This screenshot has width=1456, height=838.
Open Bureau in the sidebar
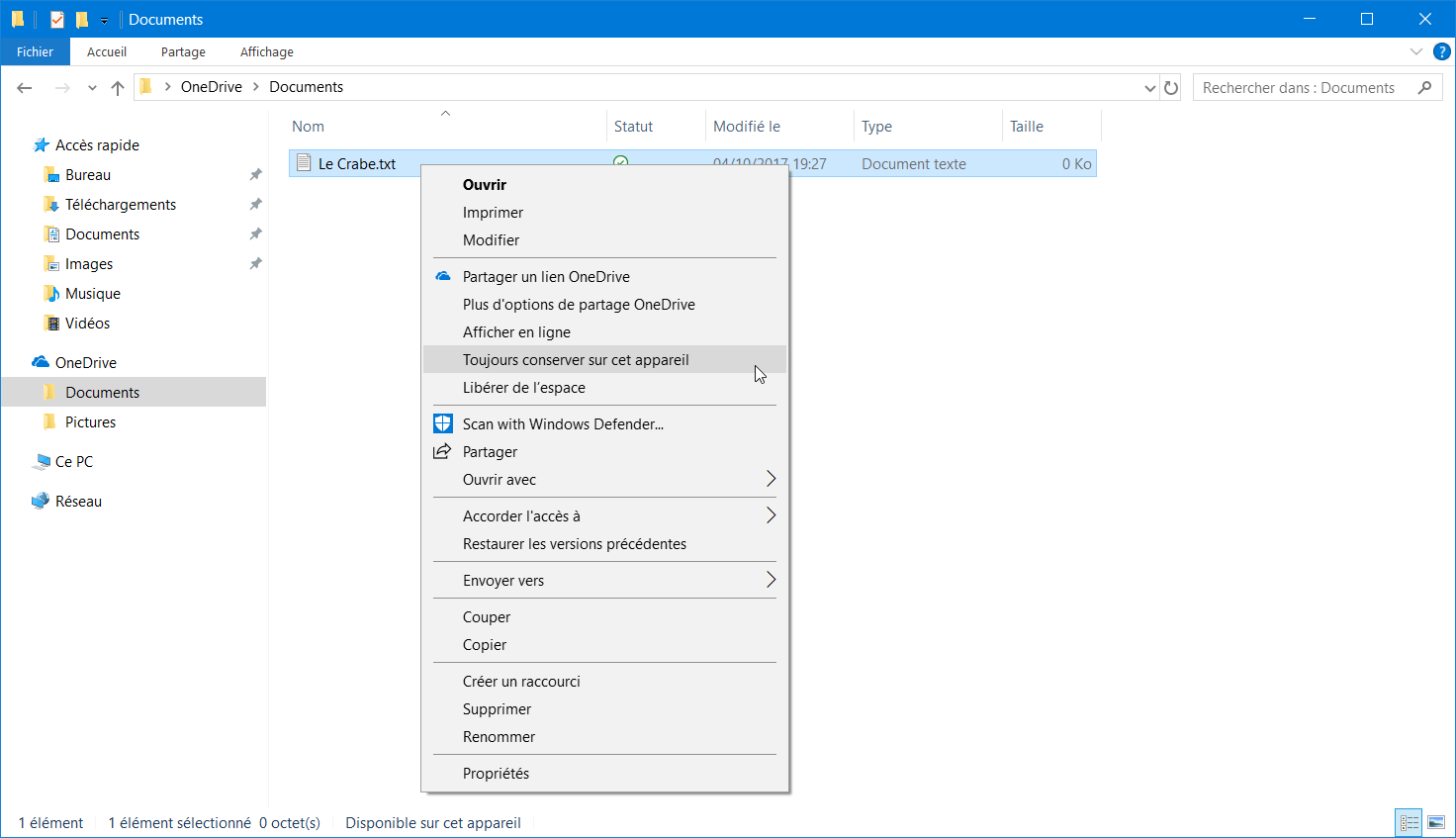pos(88,175)
